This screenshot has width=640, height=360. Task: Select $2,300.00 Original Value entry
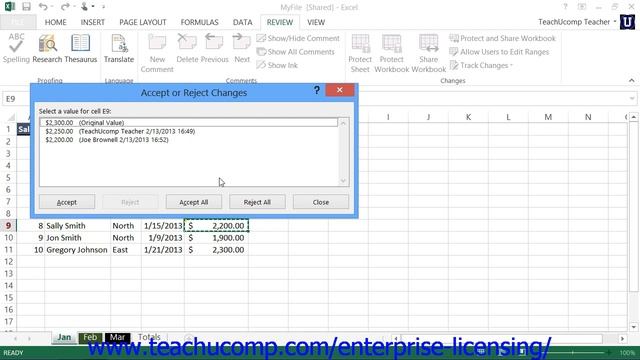pos(189,122)
